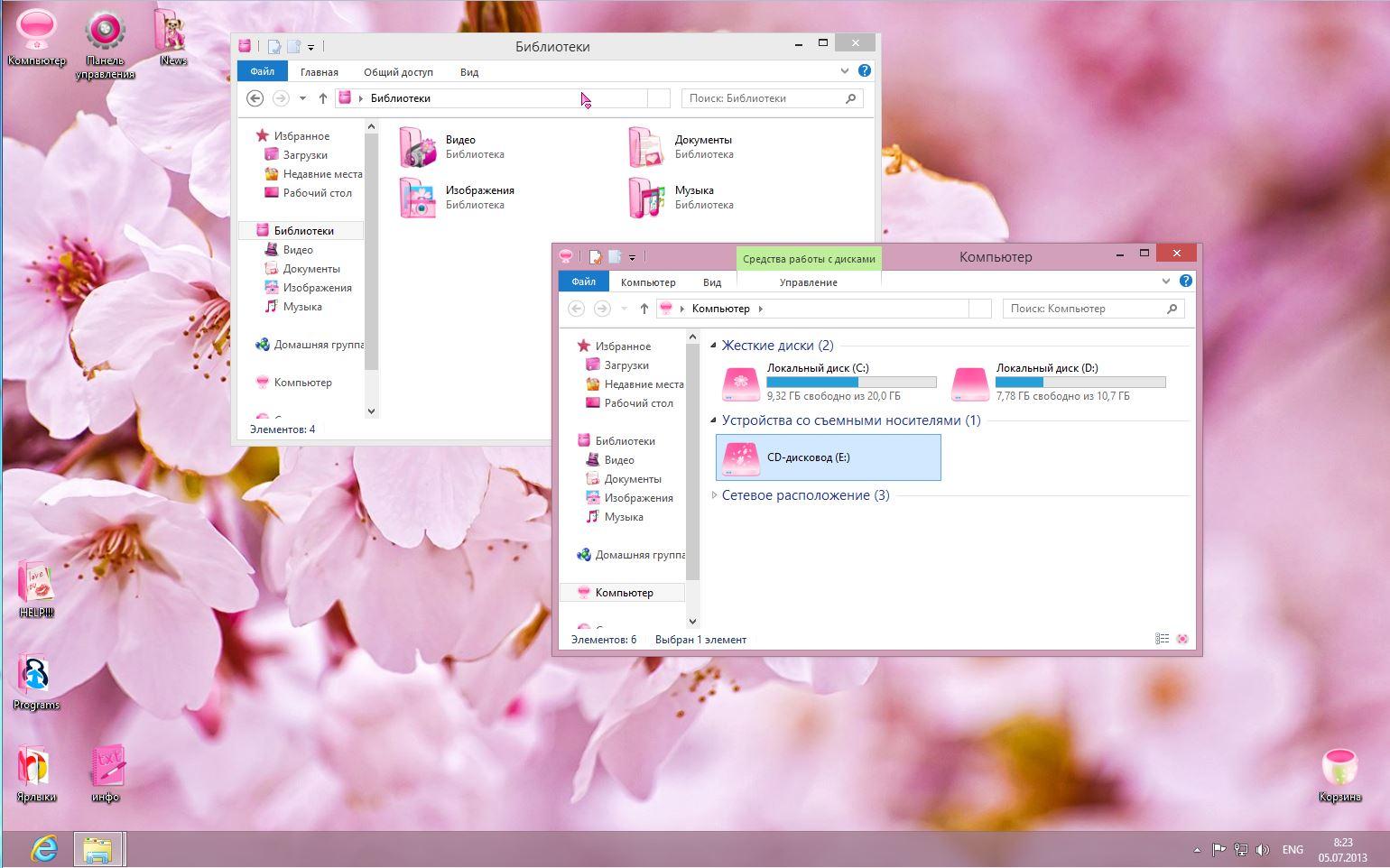Switch to large icons view in Компьютер

pos(1182,639)
